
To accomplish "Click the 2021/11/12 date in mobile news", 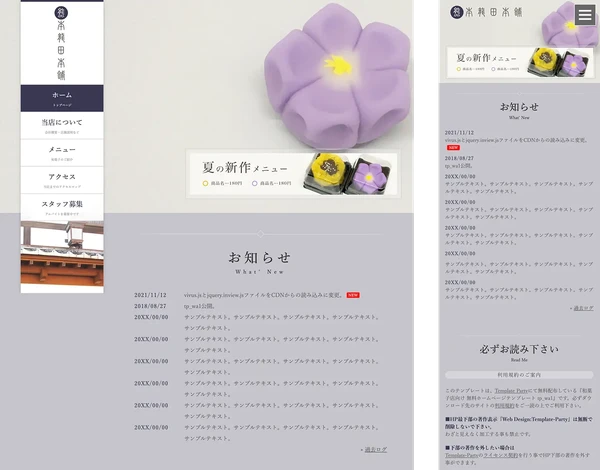I will click(459, 132).
